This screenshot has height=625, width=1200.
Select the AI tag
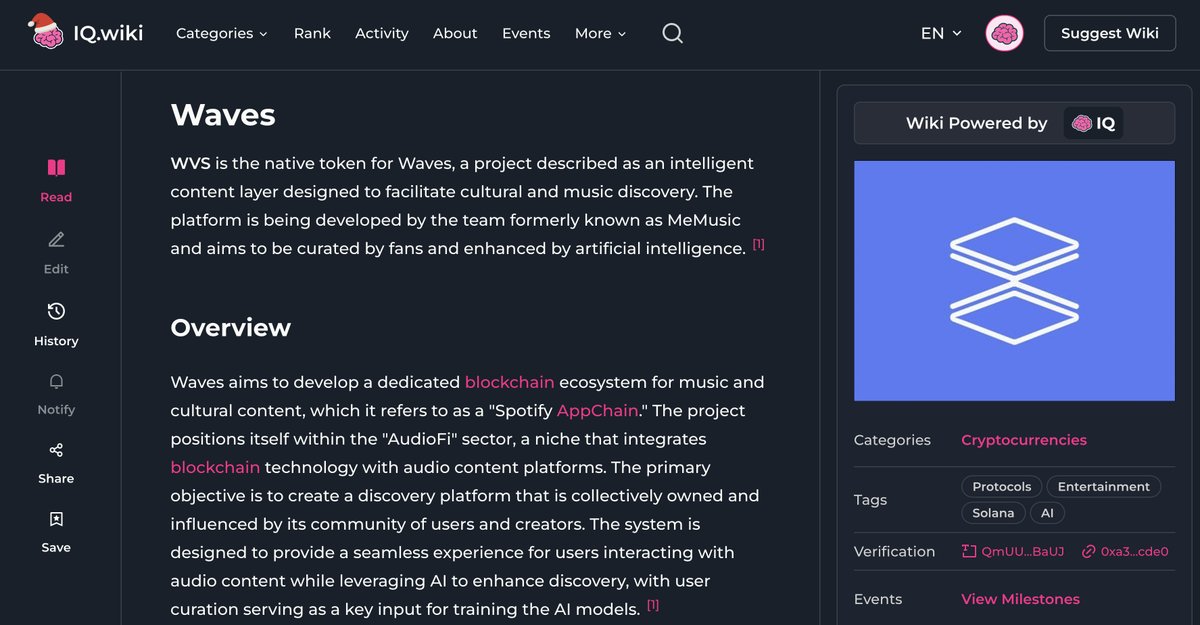pyautogui.click(x=1047, y=513)
